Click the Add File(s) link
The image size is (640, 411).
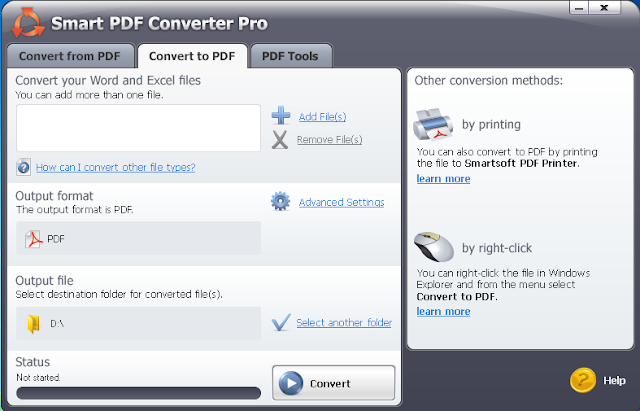[322, 117]
